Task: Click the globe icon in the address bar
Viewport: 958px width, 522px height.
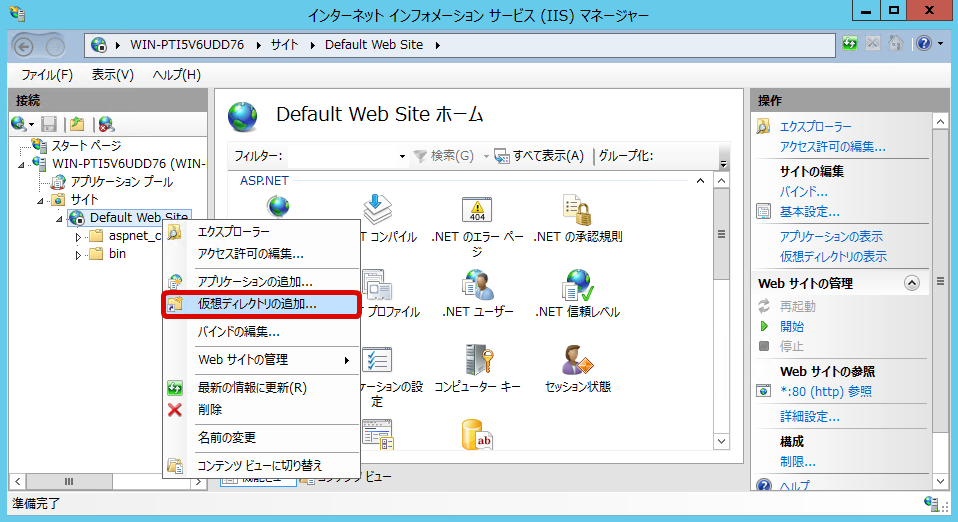Action: (98, 45)
